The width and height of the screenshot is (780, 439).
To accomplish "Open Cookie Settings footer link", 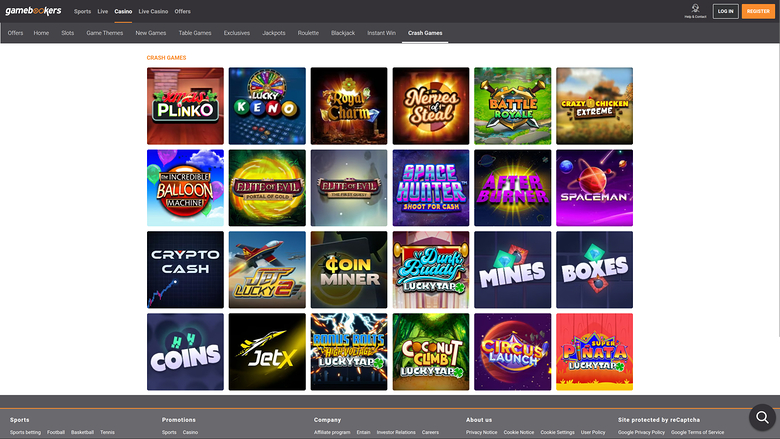I will click(558, 433).
